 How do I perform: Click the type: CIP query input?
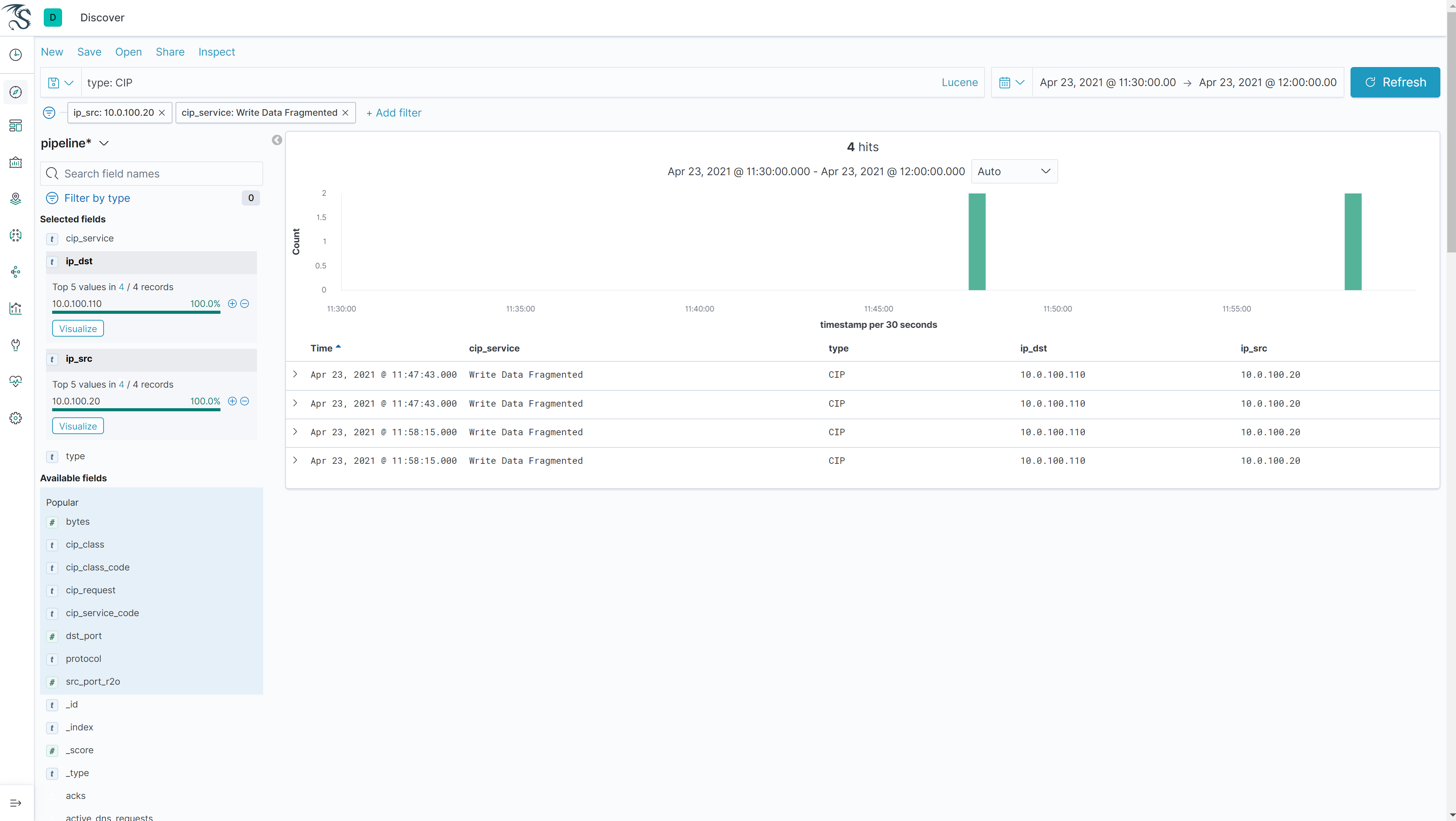click(x=509, y=83)
